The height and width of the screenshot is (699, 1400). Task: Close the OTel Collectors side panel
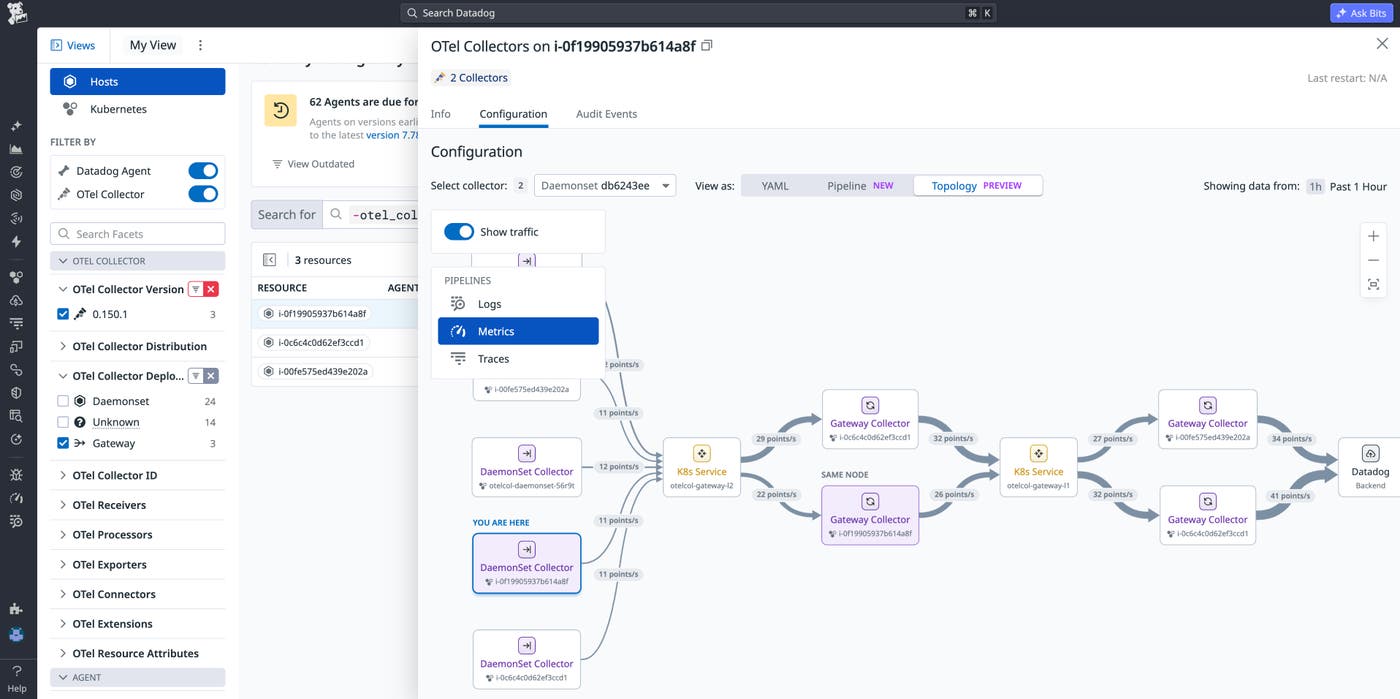1382,44
